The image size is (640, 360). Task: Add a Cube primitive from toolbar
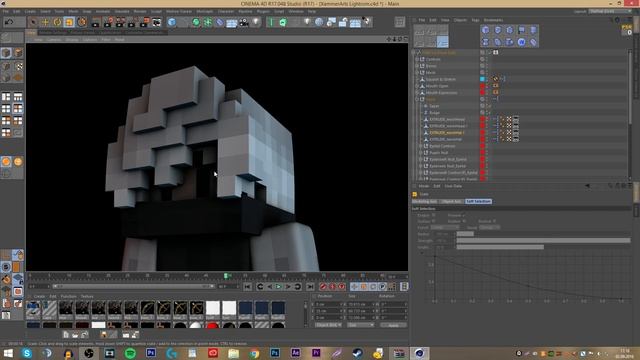(172, 22)
